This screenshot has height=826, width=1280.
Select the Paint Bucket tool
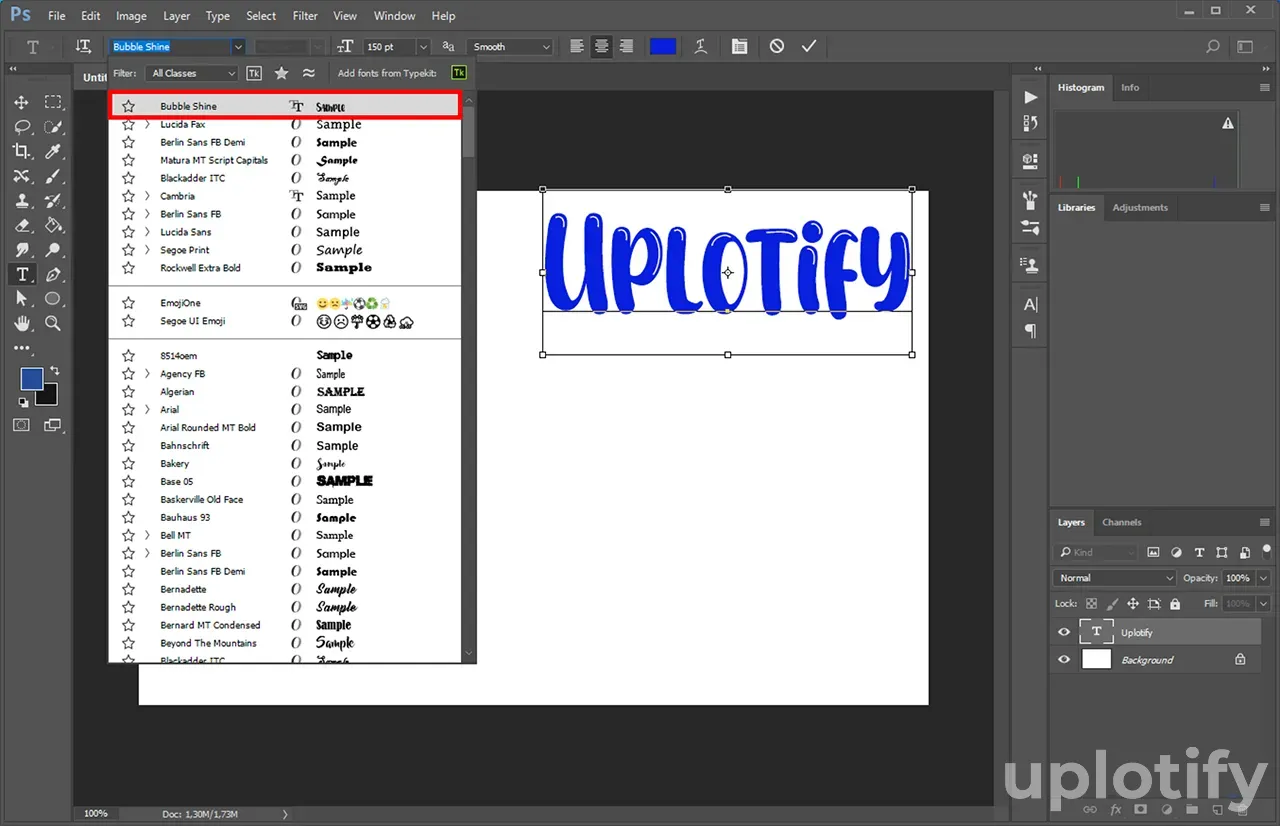point(53,225)
